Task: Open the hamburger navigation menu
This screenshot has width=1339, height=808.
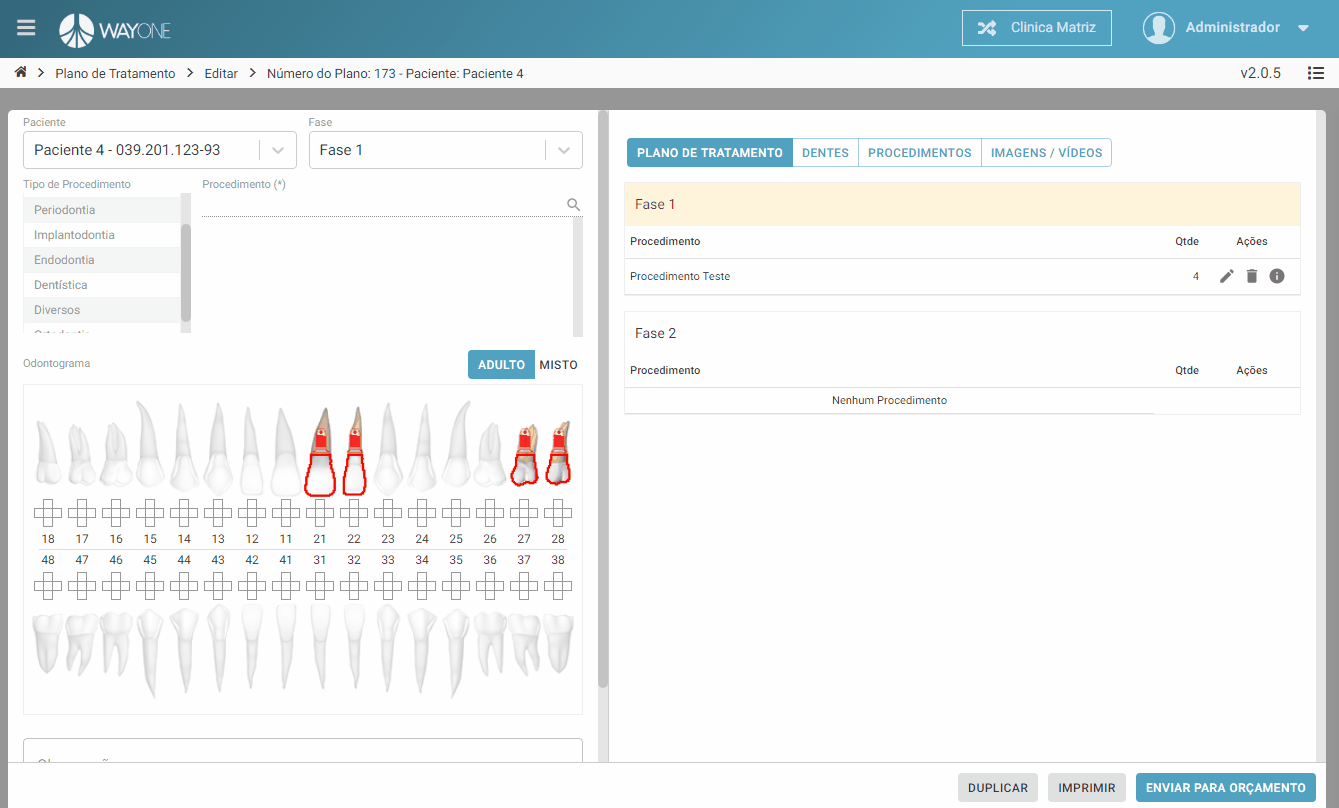Action: pos(26,28)
